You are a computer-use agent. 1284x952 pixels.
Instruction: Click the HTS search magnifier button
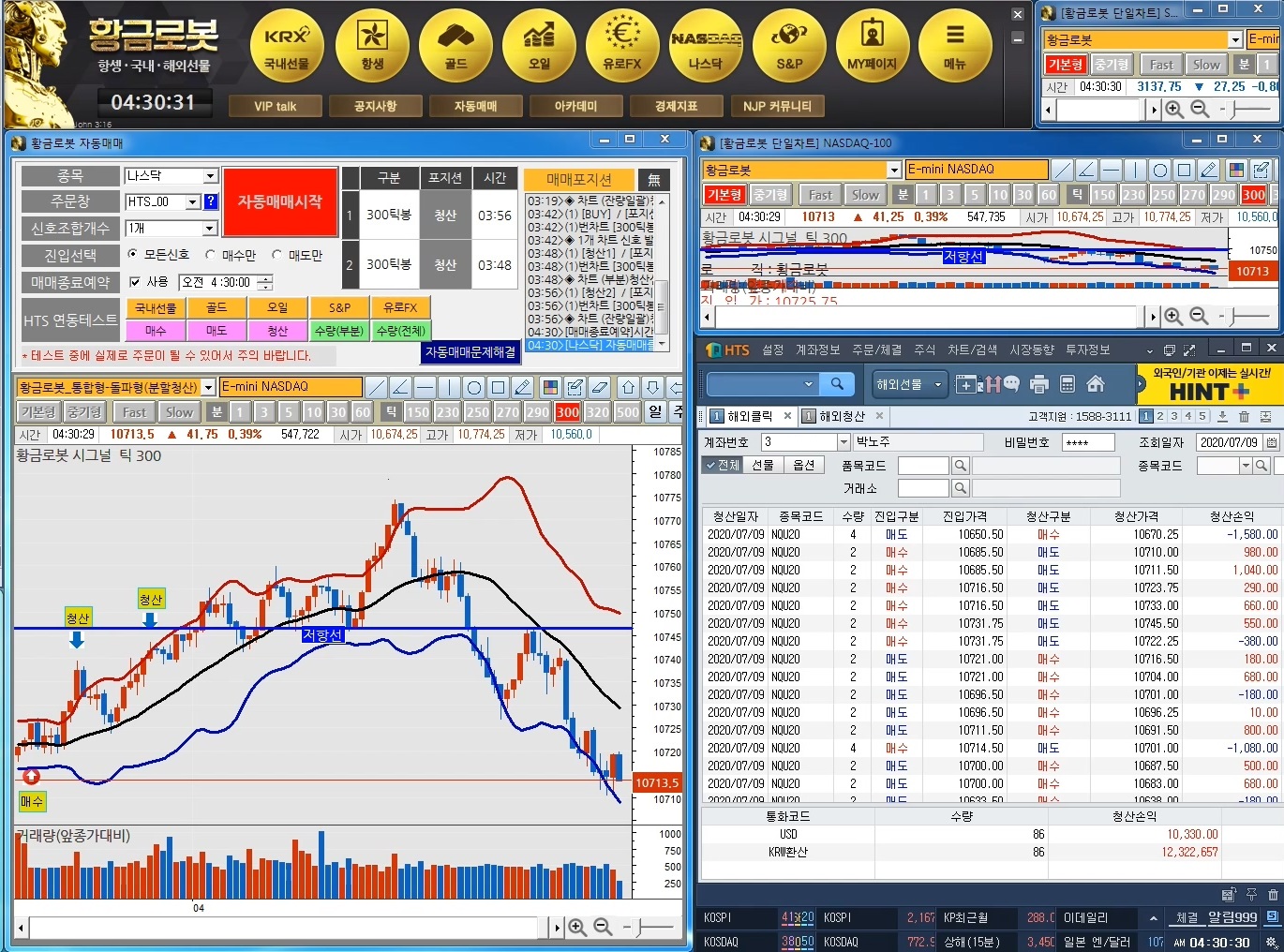click(837, 383)
